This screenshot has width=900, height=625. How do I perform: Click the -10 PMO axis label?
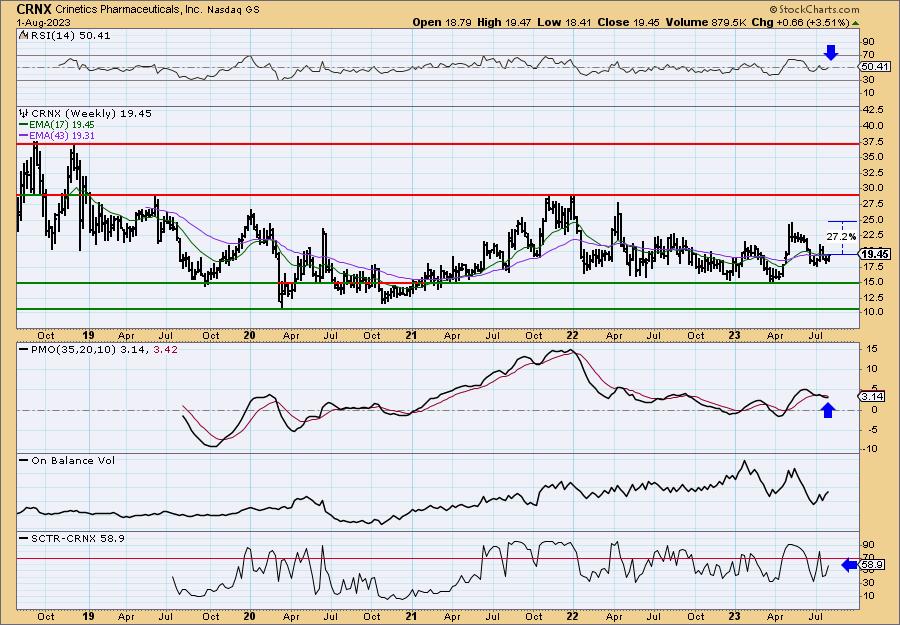tap(870, 449)
